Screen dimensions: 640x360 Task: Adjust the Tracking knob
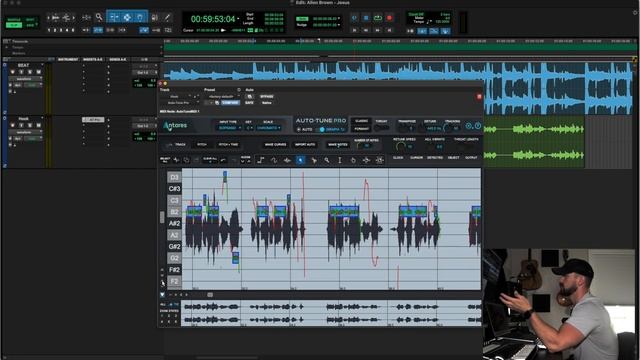click(x=448, y=128)
